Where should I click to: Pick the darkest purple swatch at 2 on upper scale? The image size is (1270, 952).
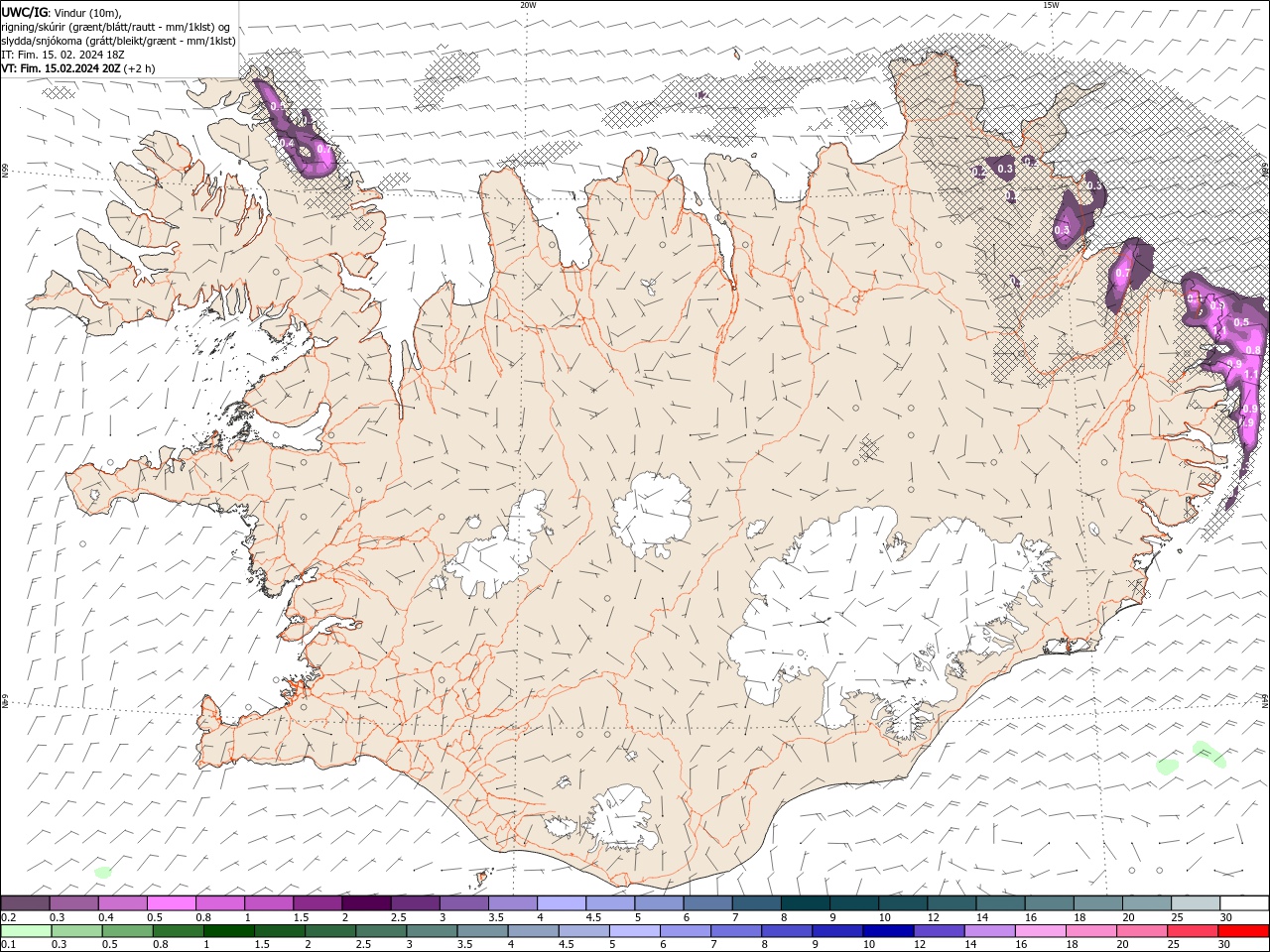tap(365, 903)
